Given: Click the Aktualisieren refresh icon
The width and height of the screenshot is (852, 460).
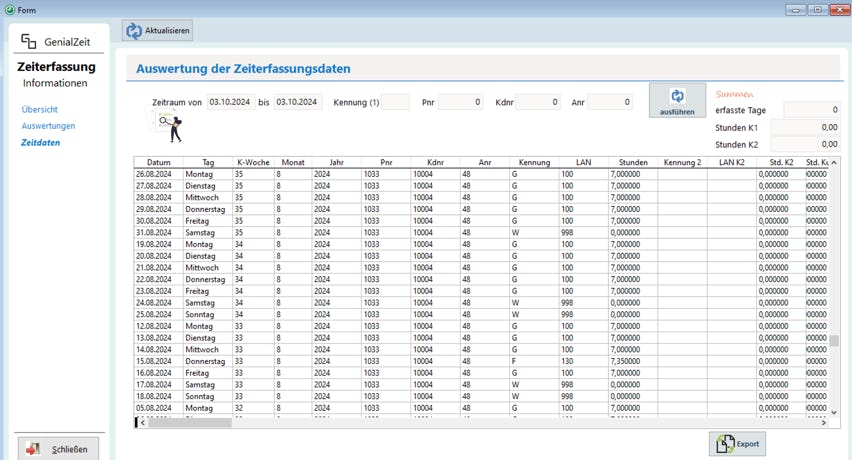Looking at the screenshot, I should [134, 31].
